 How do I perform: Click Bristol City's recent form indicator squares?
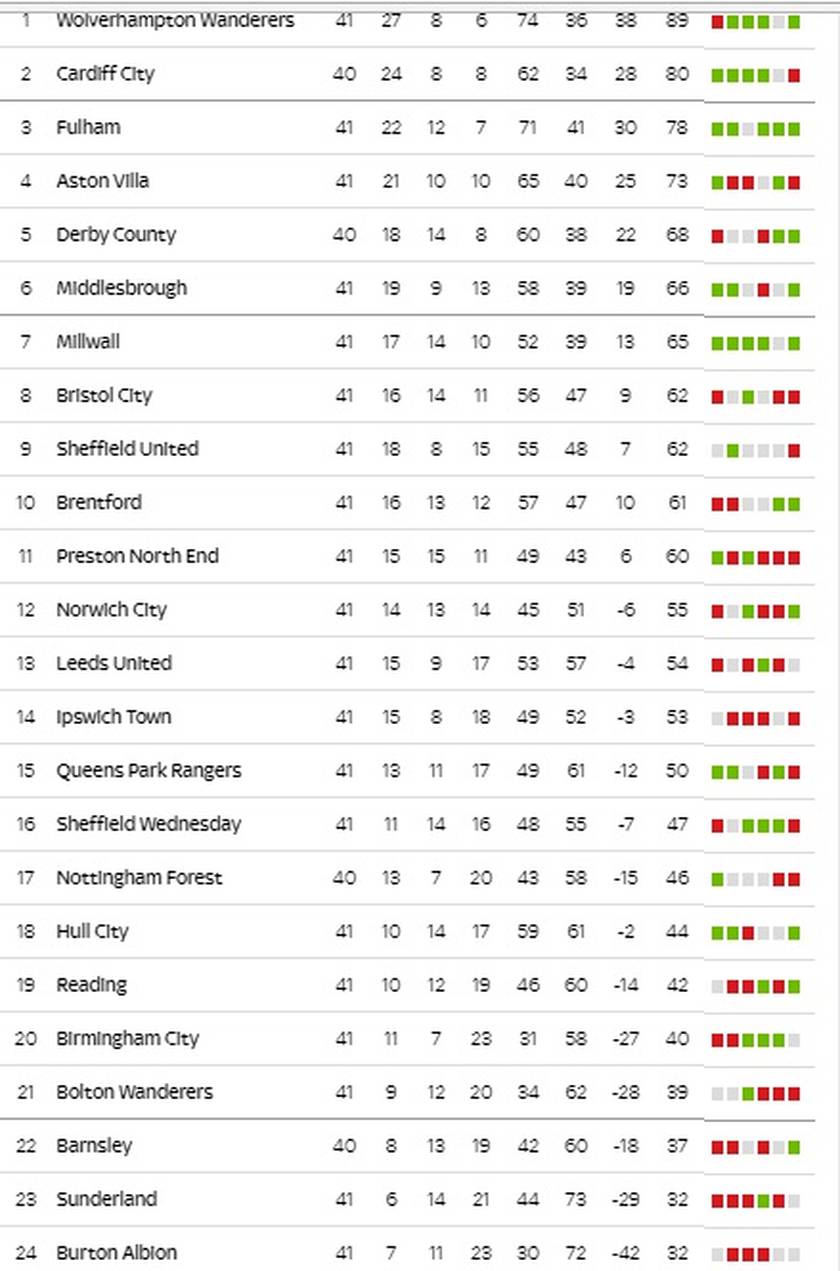755,397
